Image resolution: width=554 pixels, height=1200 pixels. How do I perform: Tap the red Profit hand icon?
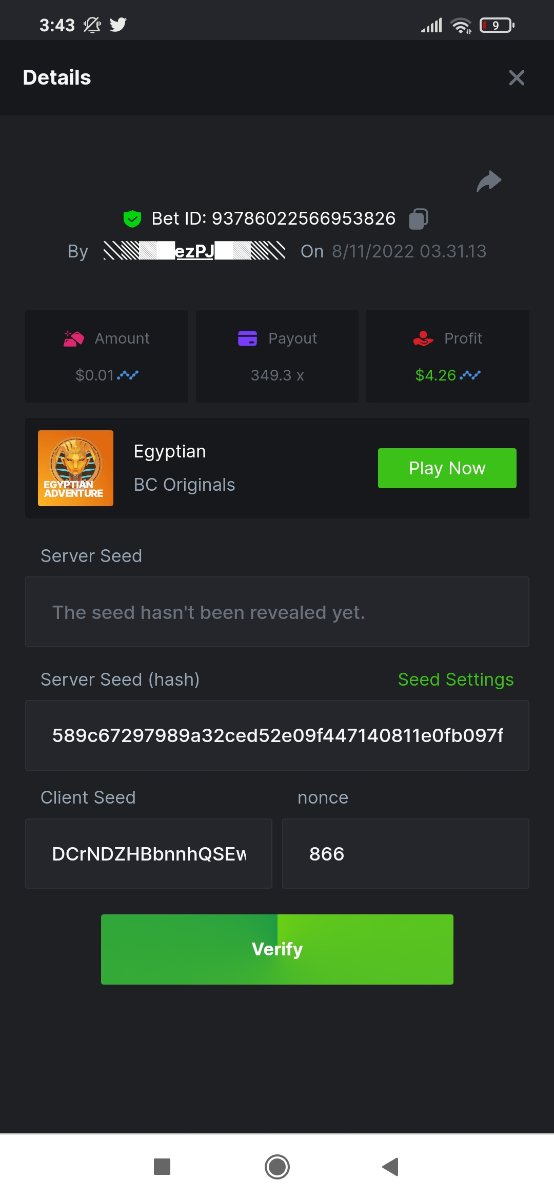tap(423, 339)
